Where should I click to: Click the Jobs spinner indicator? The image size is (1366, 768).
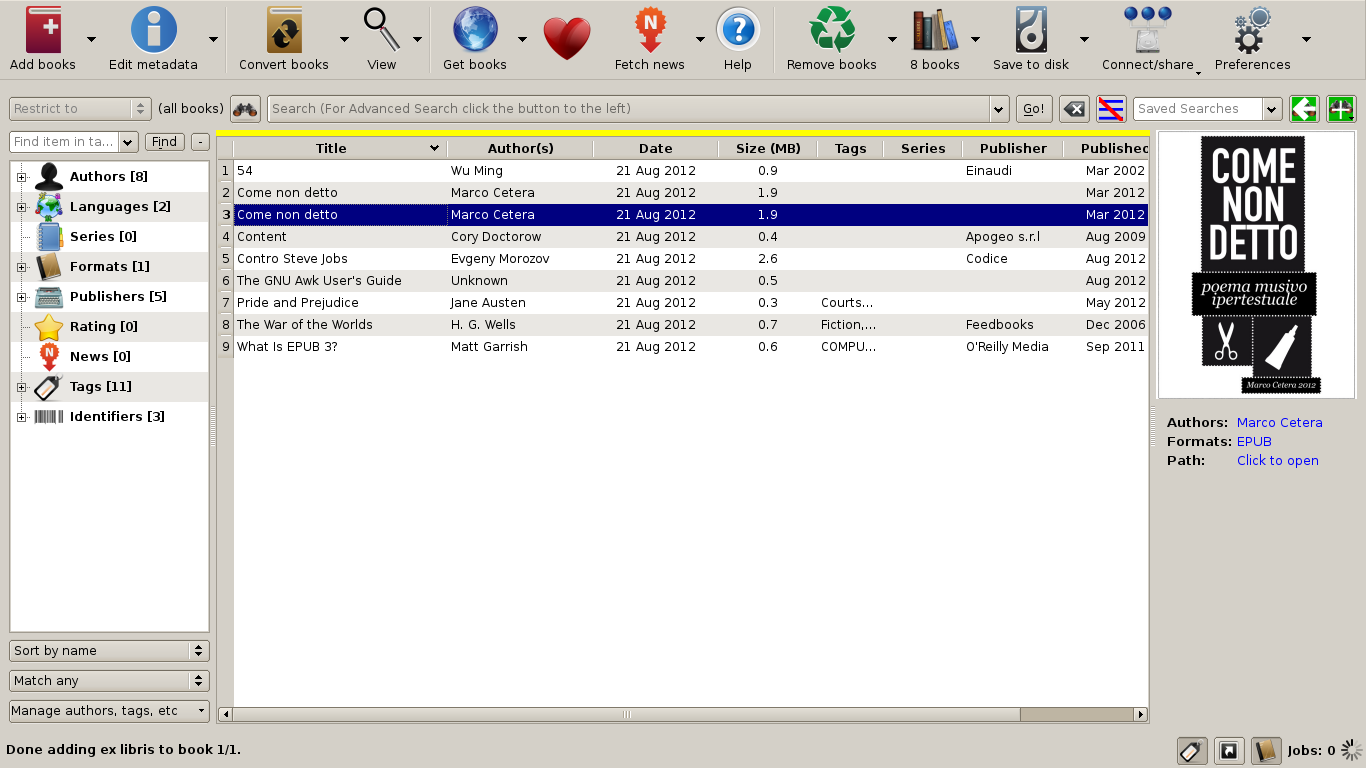(x=1352, y=750)
